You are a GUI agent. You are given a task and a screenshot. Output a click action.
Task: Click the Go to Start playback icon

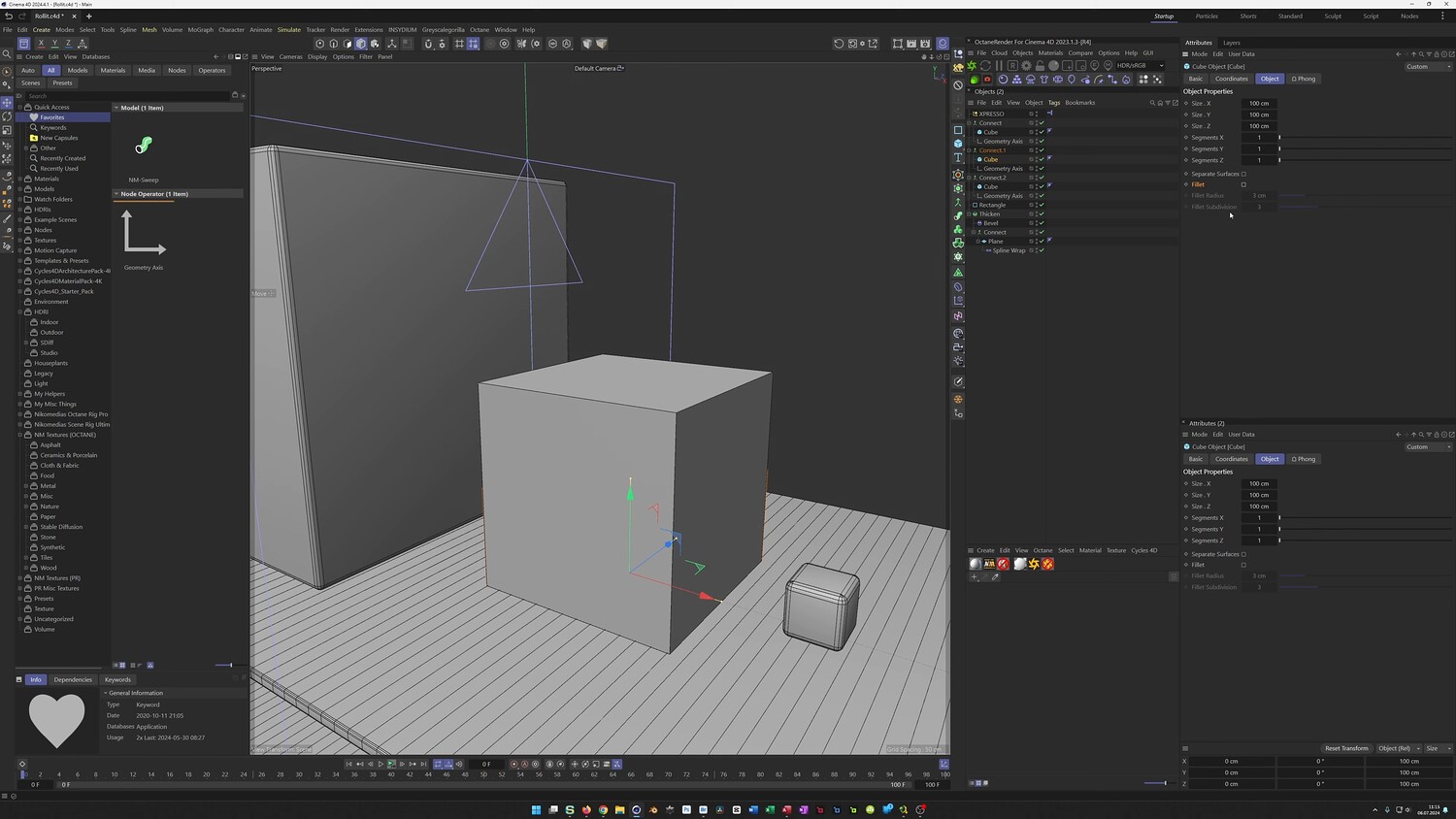[348, 765]
